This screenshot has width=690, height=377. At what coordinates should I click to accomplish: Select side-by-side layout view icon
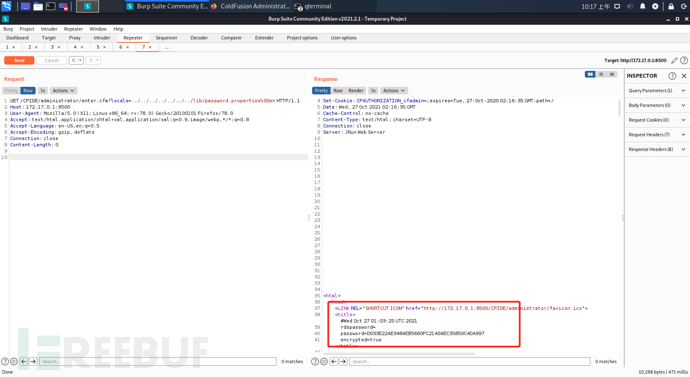pos(590,74)
